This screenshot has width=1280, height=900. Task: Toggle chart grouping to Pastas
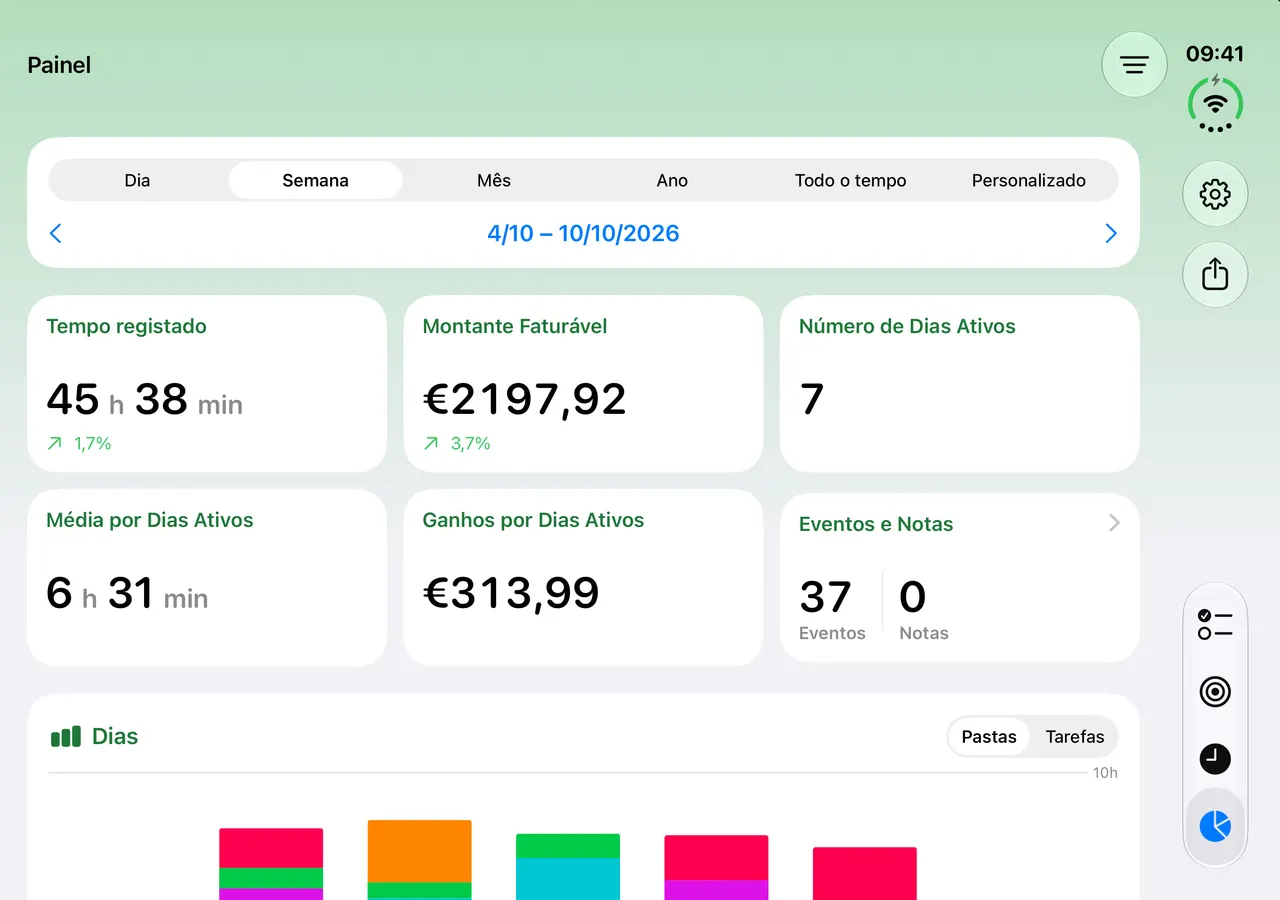pyautogui.click(x=989, y=737)
